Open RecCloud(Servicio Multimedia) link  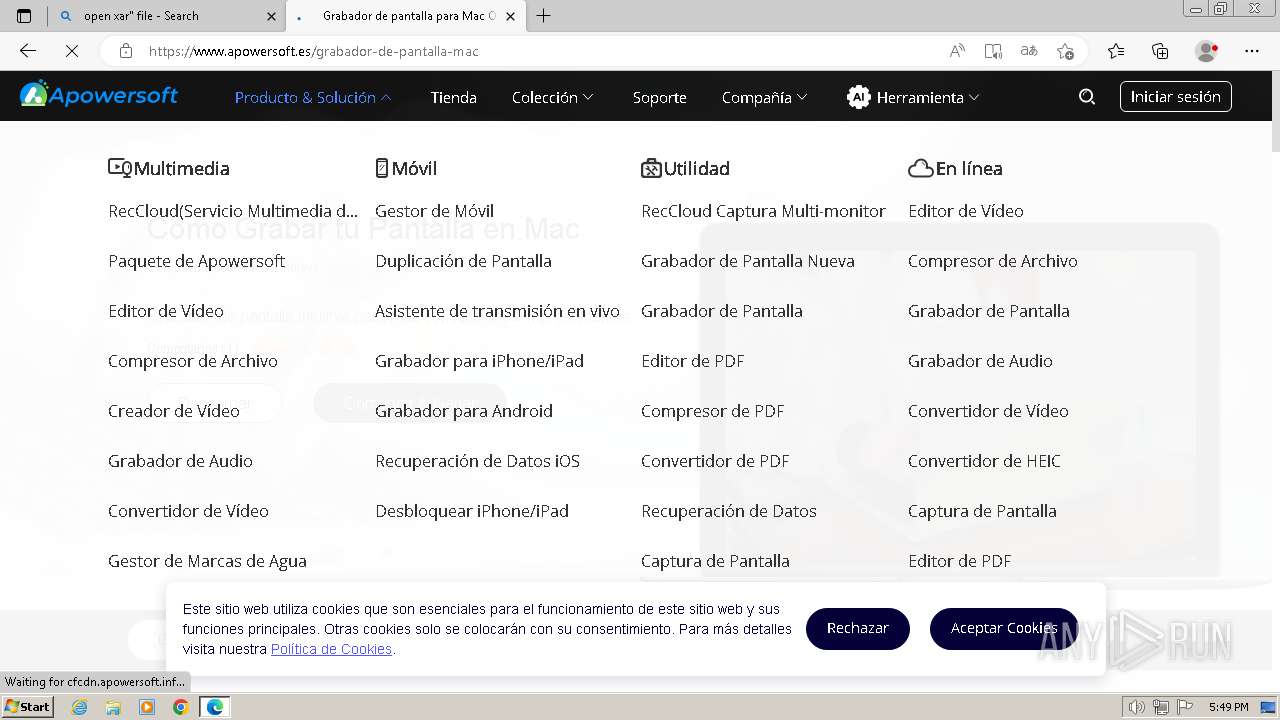[233, 211]
